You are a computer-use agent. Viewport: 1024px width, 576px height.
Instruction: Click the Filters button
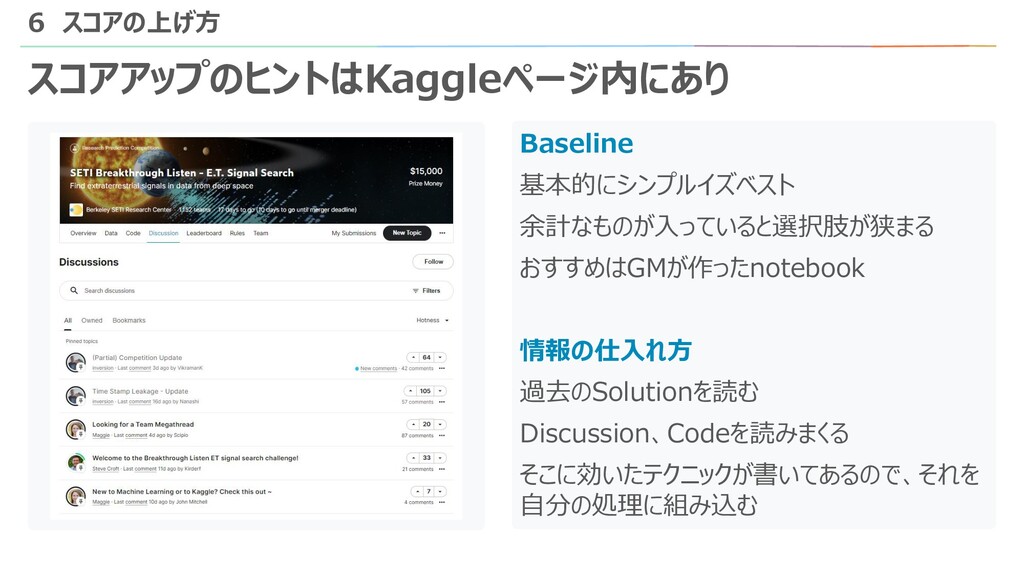[x=426, y=291]
